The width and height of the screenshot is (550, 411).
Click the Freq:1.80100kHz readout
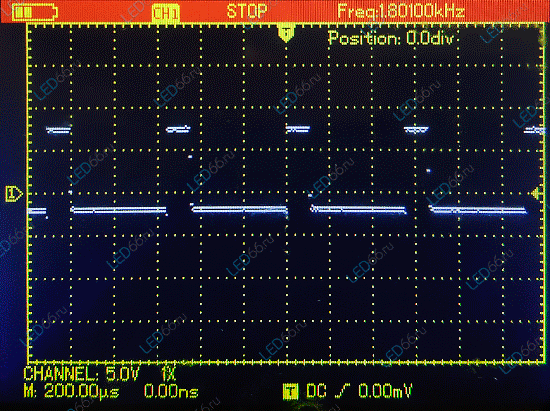401,12
